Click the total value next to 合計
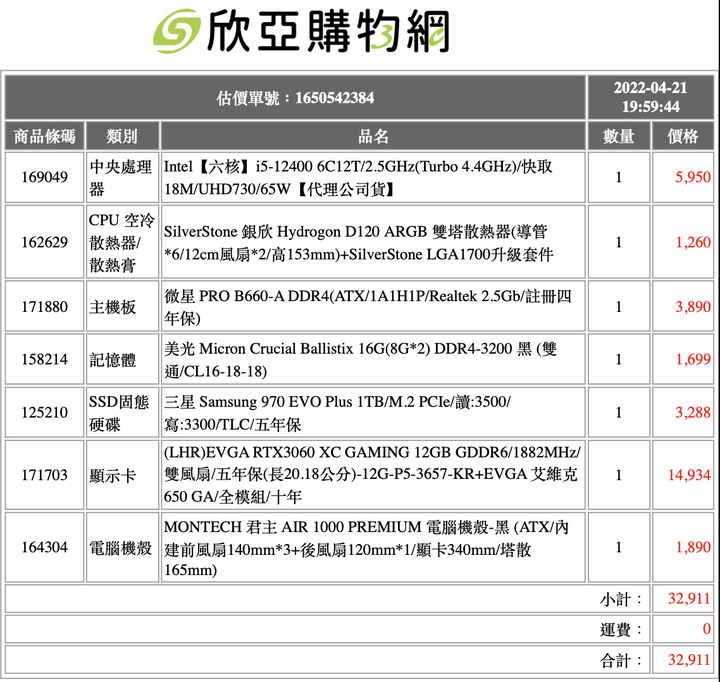This screenshot has width=720, height=682. pyautogui.click(x=689, y=660)
